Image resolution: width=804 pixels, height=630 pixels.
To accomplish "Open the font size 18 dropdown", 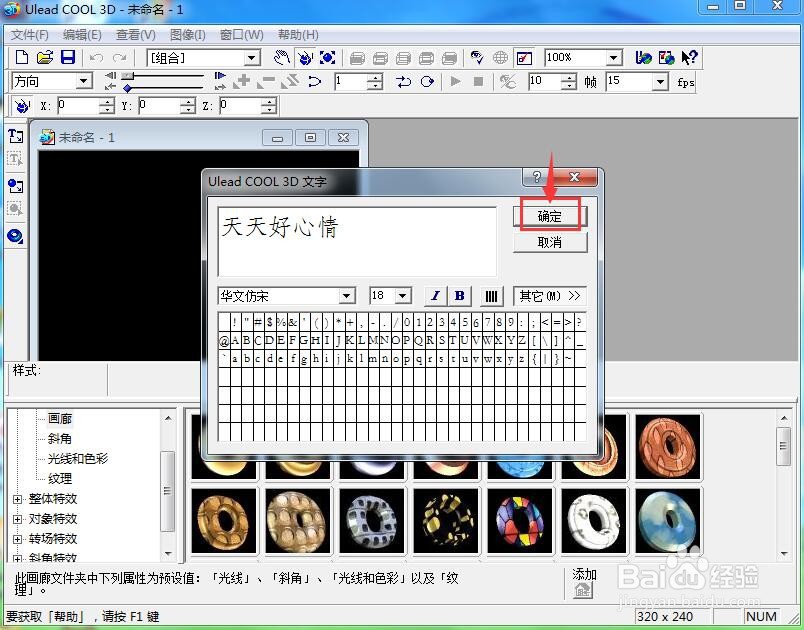I will pos(403,296).
